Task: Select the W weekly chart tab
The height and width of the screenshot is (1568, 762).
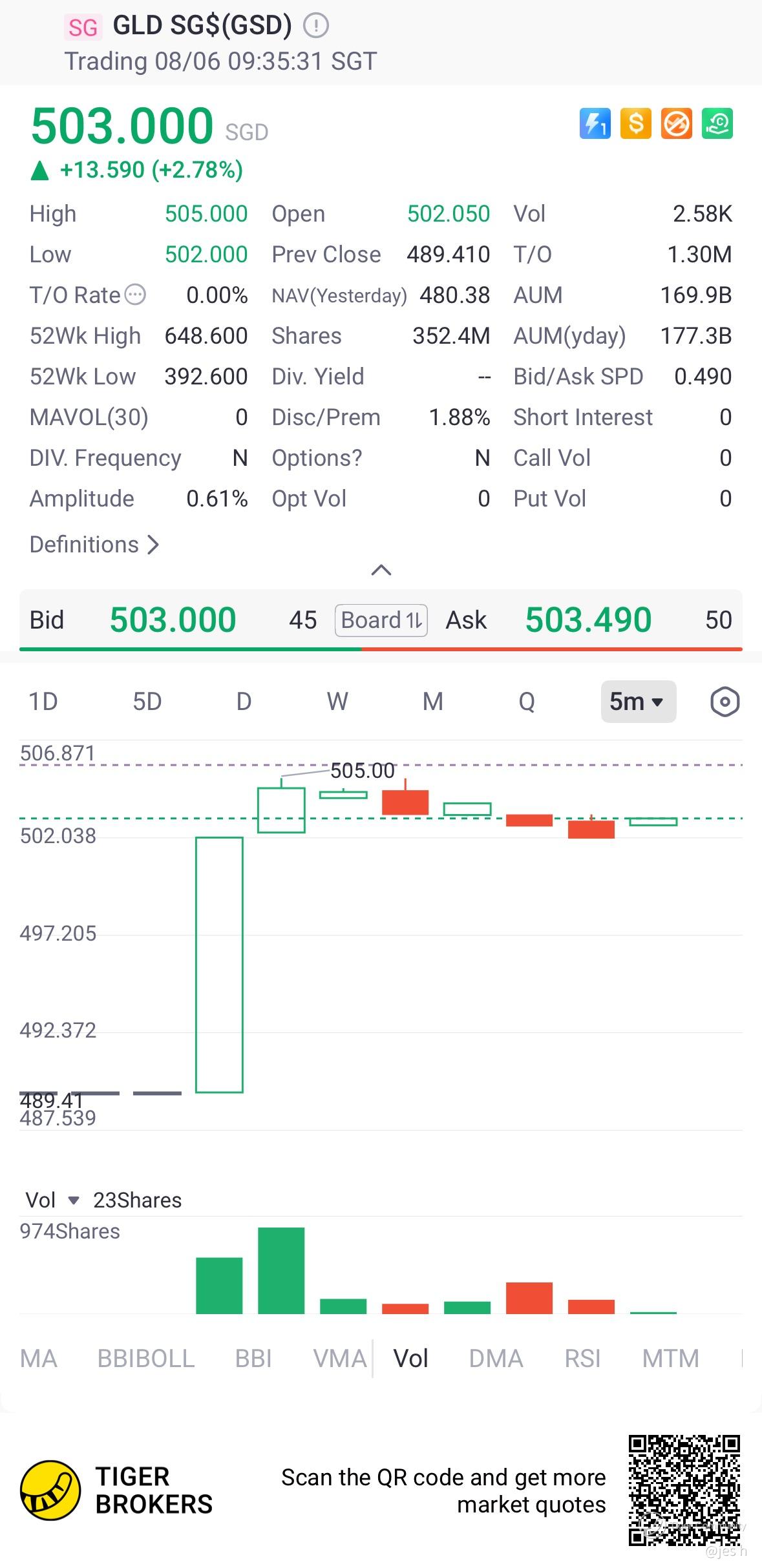Action: click(337, 702)
